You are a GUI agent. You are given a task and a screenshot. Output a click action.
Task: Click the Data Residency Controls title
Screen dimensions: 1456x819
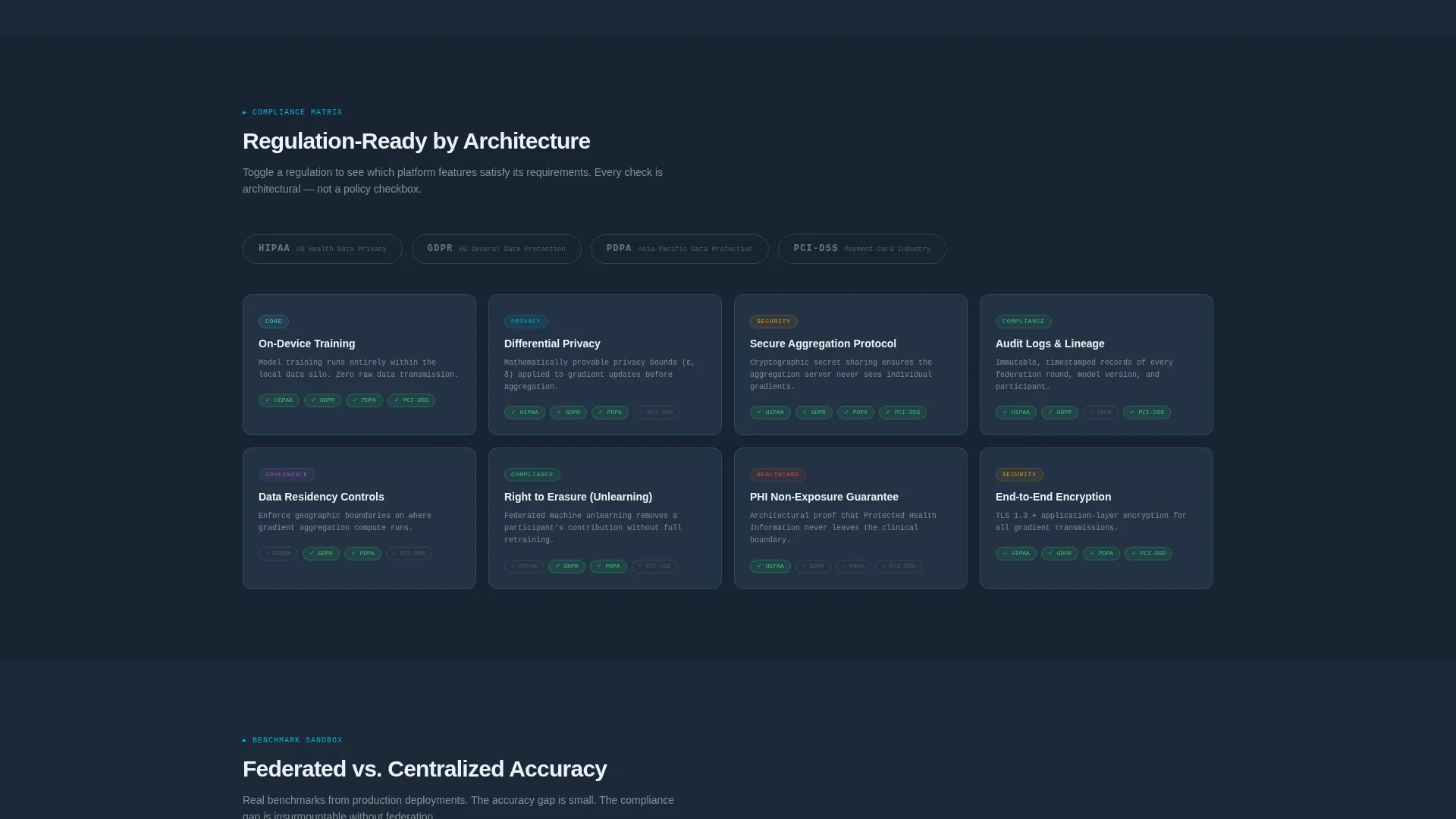(321, 497)
